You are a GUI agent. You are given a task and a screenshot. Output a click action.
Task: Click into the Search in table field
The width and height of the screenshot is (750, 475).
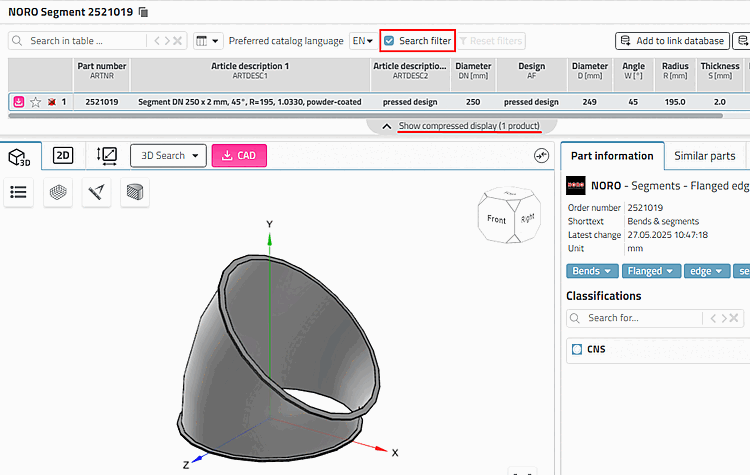click(x=86, y=41)
